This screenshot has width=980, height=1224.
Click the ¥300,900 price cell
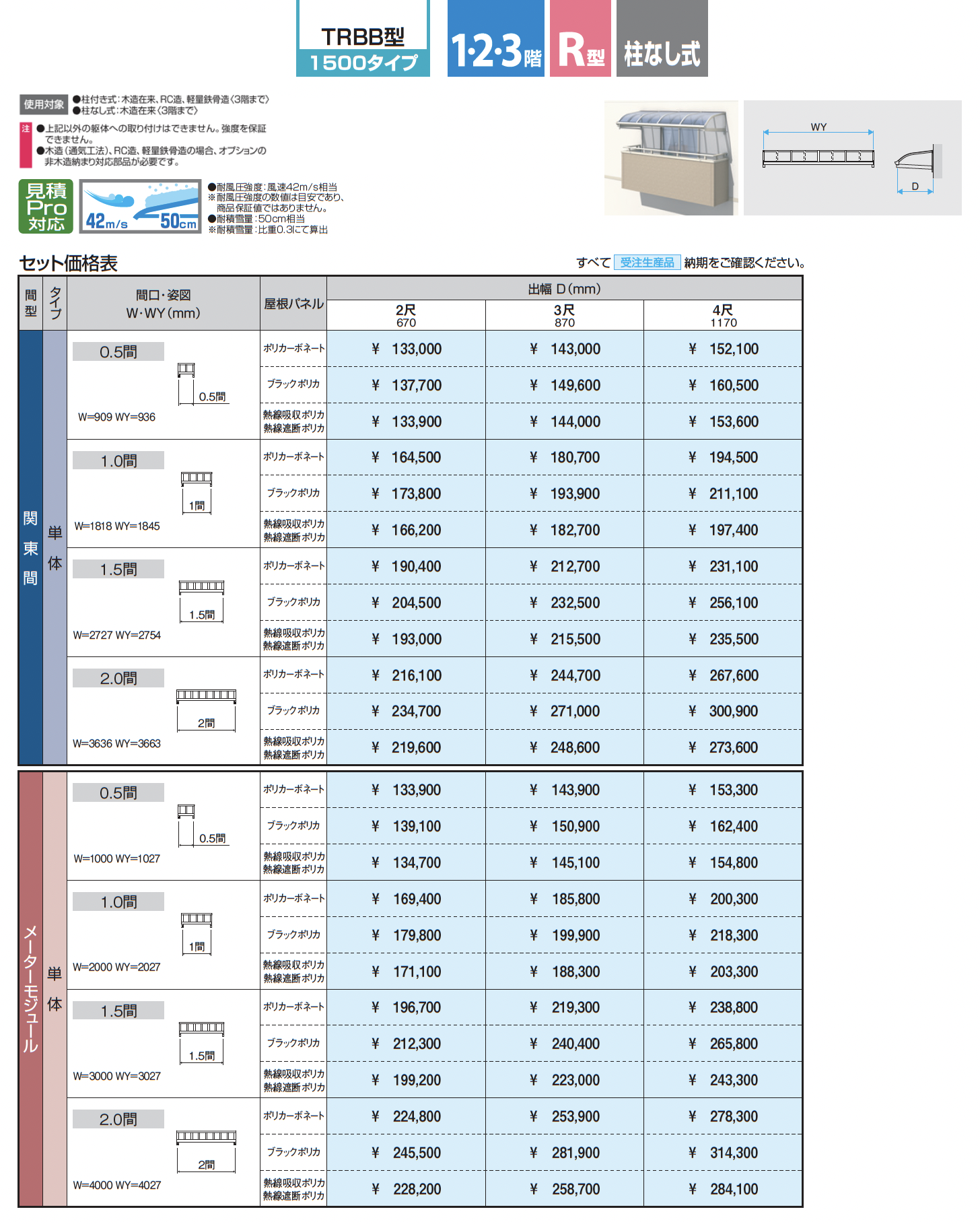[724, 711]
